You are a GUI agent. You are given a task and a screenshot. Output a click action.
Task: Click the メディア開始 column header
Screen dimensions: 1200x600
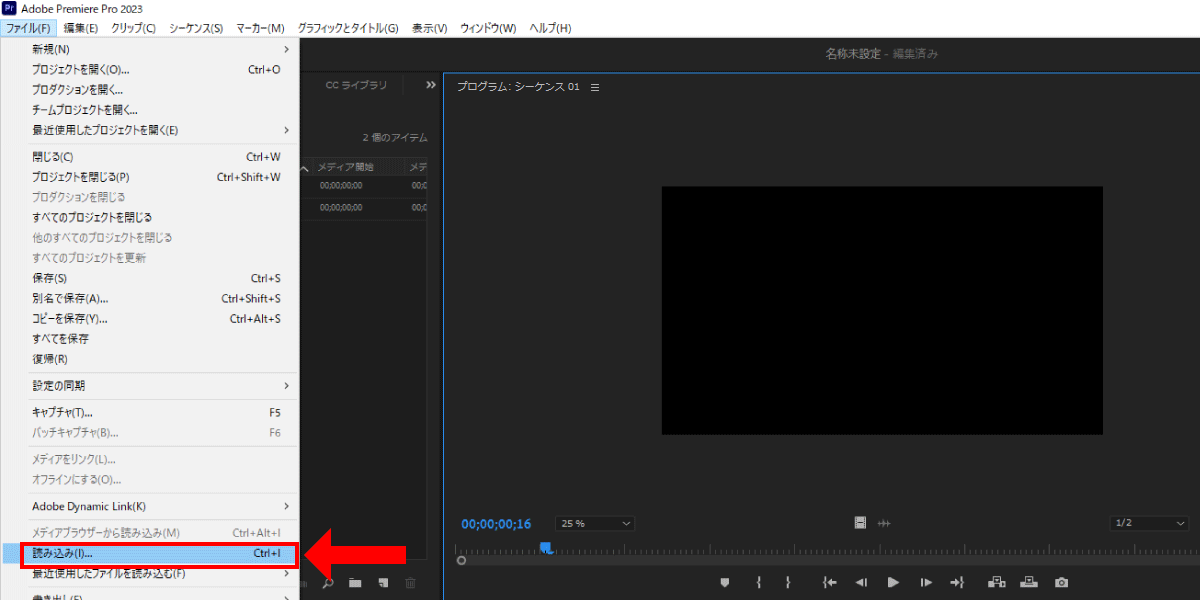point(345,167)
